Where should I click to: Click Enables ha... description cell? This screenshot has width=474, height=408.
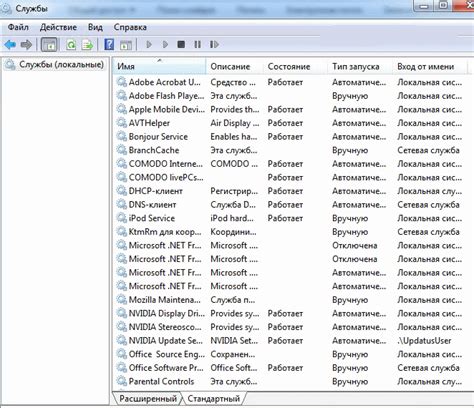[x=234, y=136]
